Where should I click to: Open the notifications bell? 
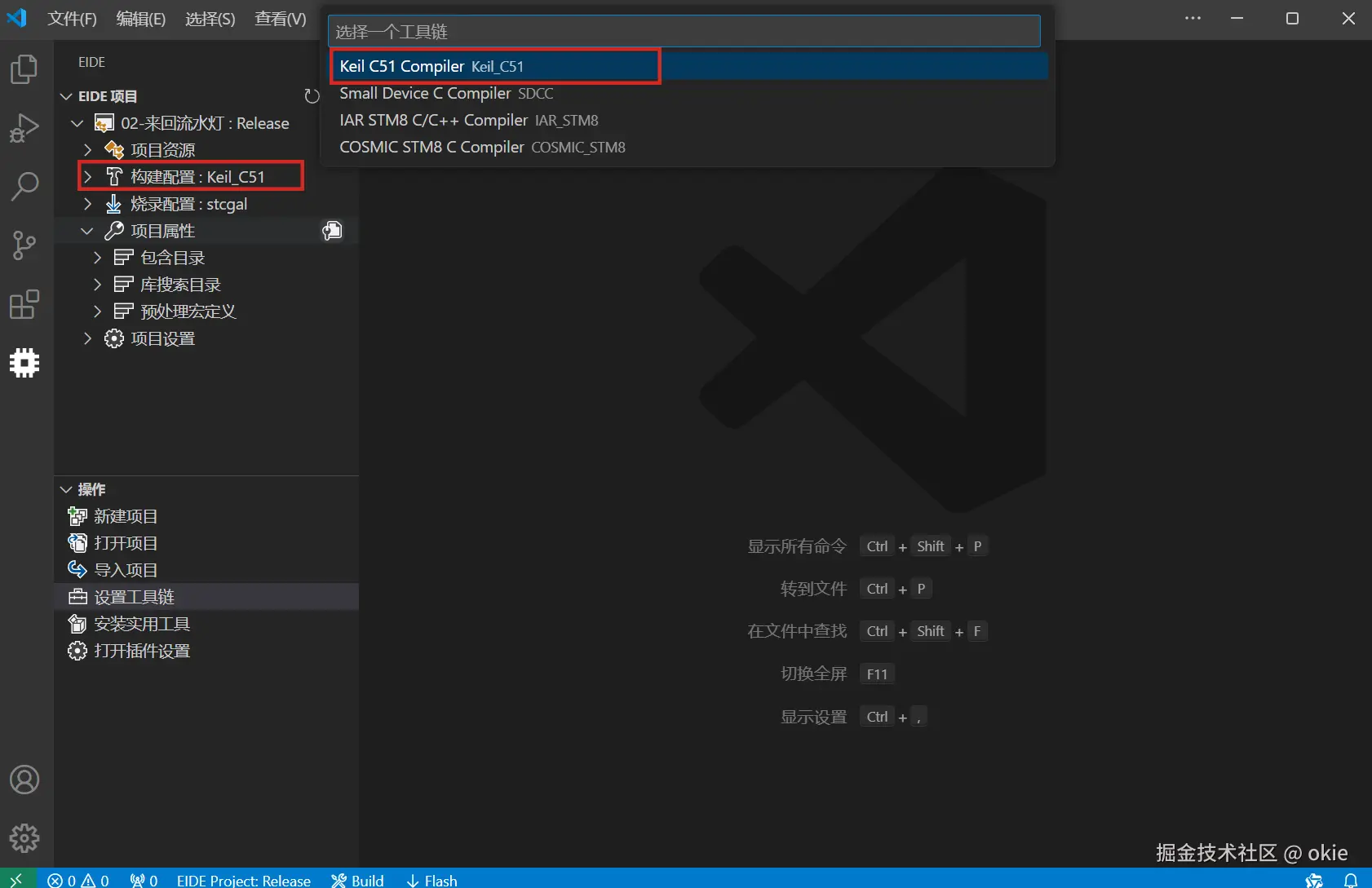point(1351,880)
